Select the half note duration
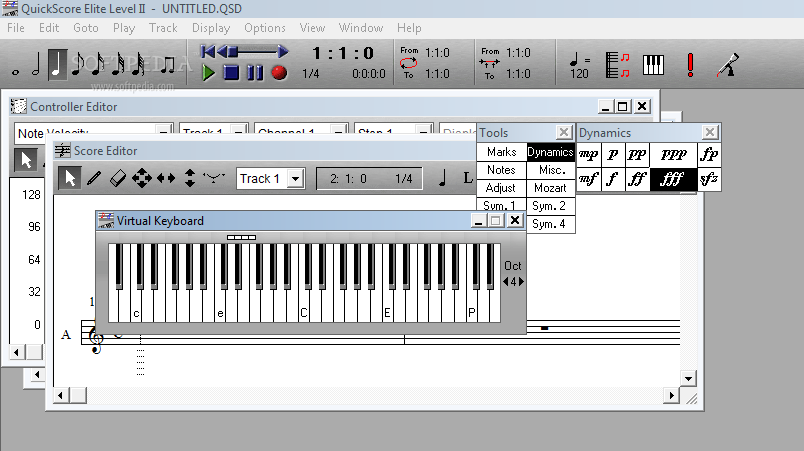This screenshot has width=804, height=451. click(36, 64)
